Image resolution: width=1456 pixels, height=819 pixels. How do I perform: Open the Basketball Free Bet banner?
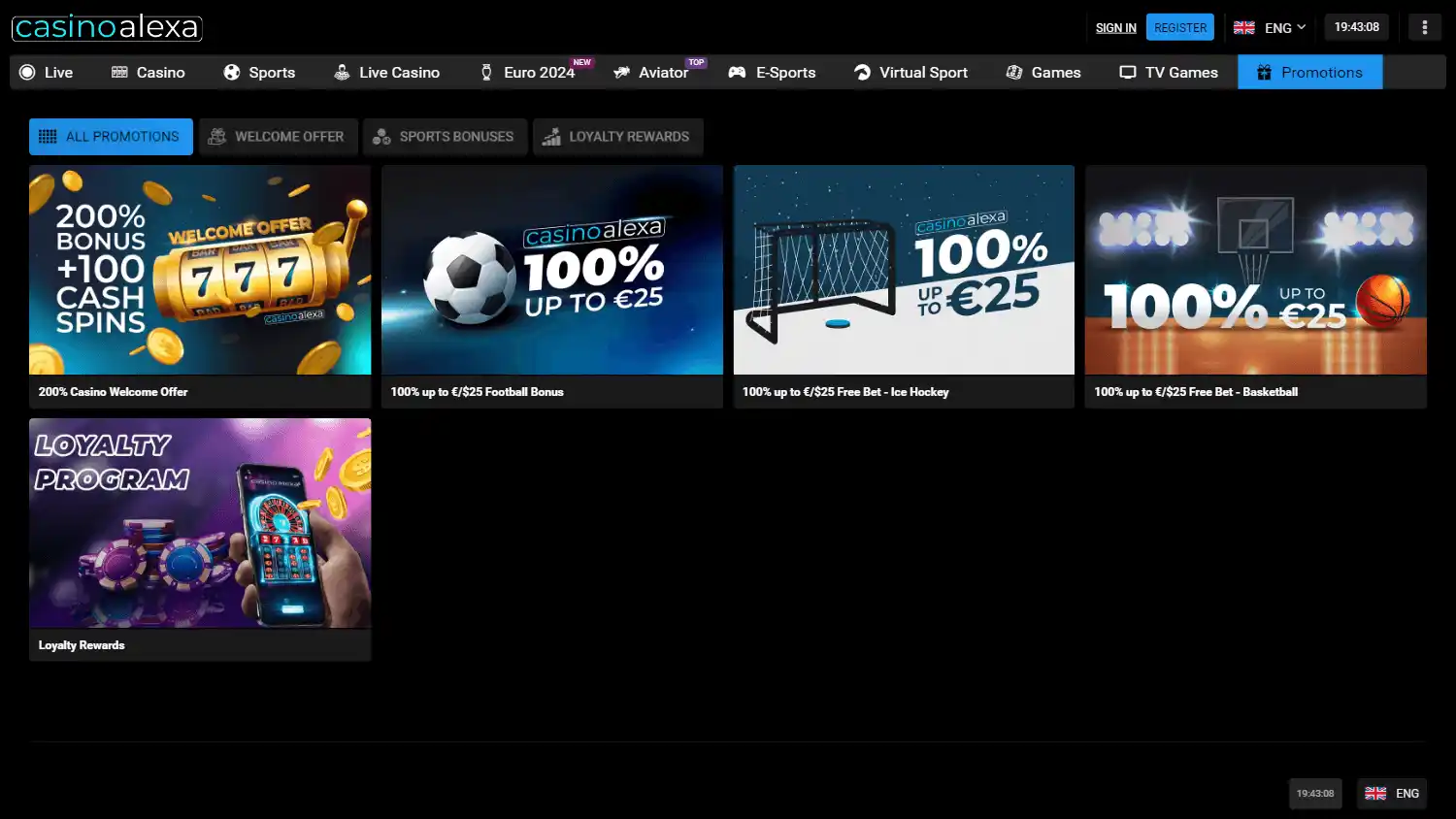coord(1256,270)
